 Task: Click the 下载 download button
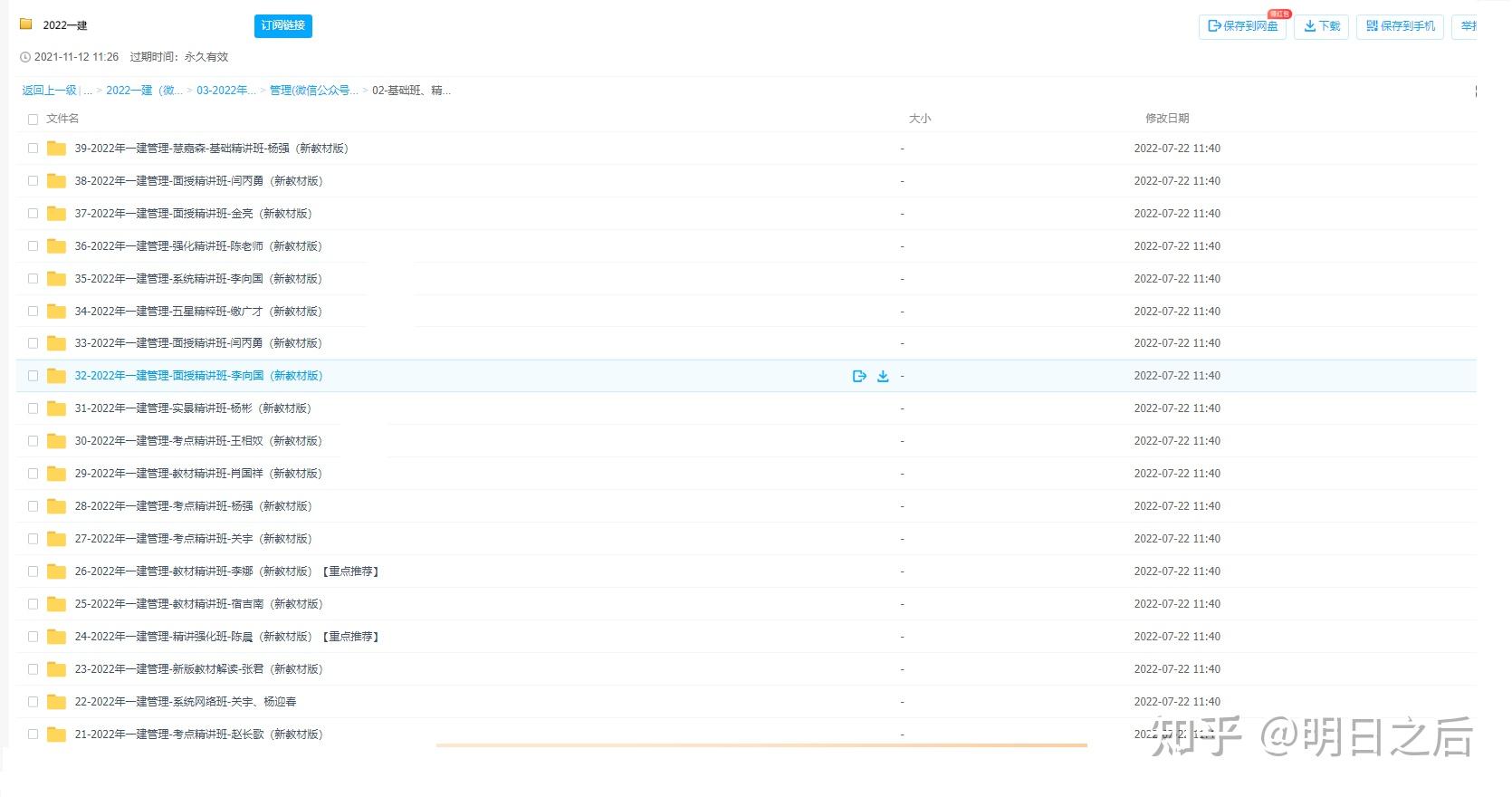tap(1322, 26)
